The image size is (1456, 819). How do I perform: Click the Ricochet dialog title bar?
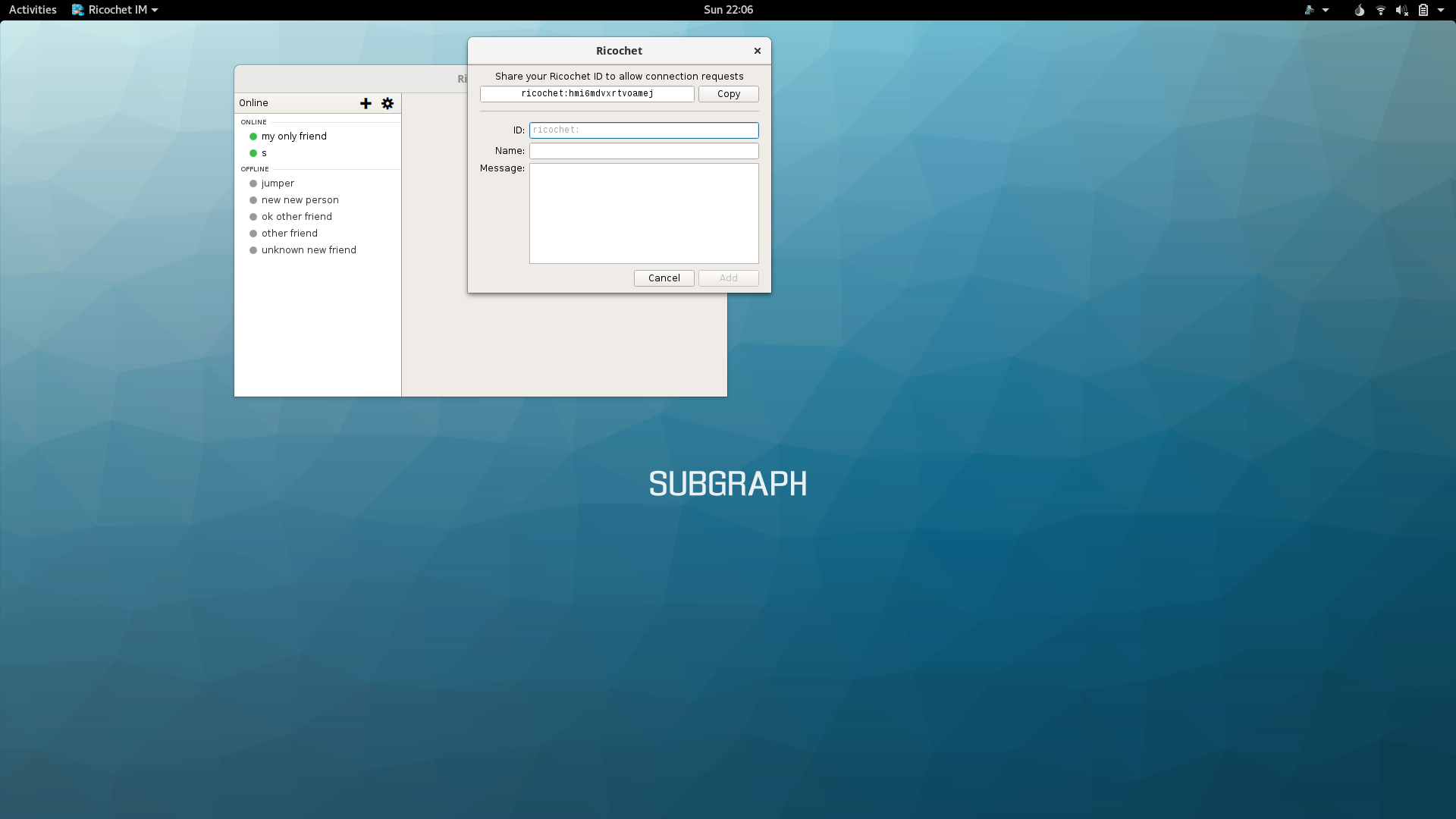click(x=619, y=51)
